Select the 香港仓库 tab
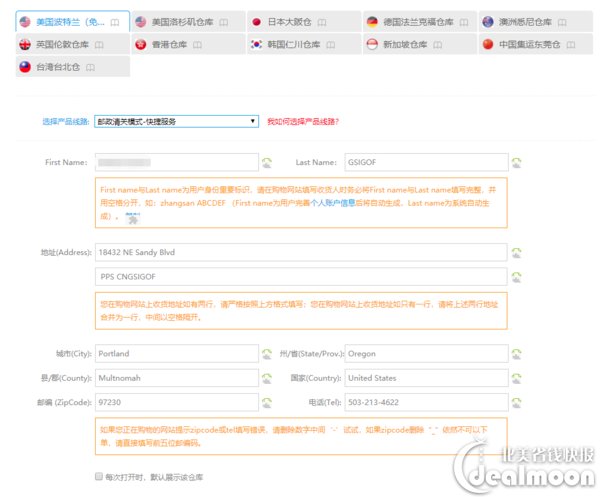The height and width of the screenshot is (497, 600). click(188, 44)
